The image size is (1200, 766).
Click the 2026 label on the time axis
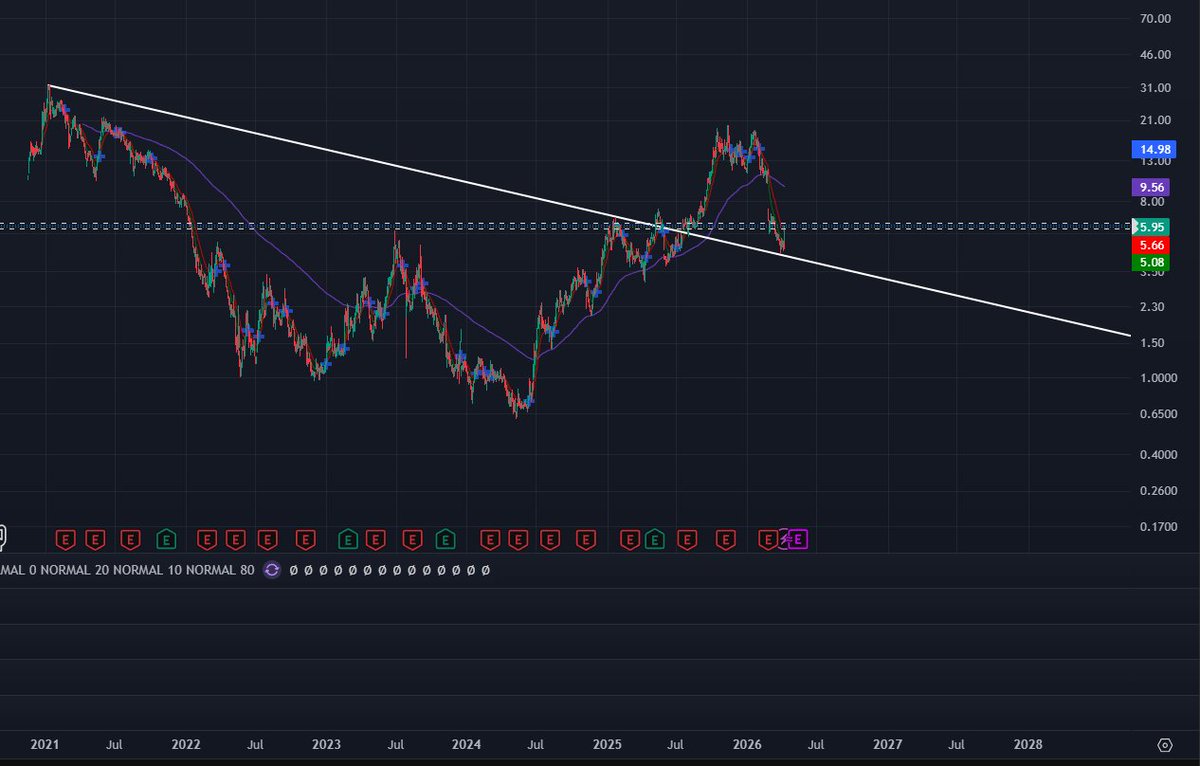[x=747, y=745]
